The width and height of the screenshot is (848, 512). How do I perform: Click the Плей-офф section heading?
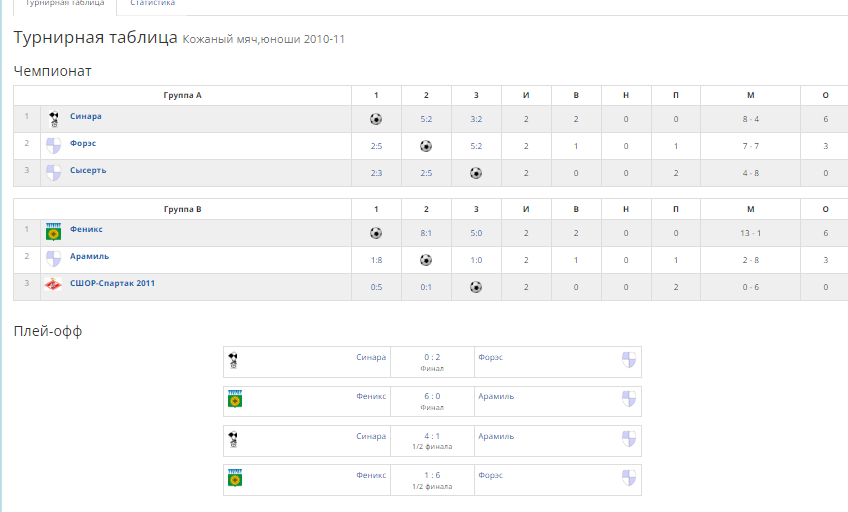tap(48, 331)
